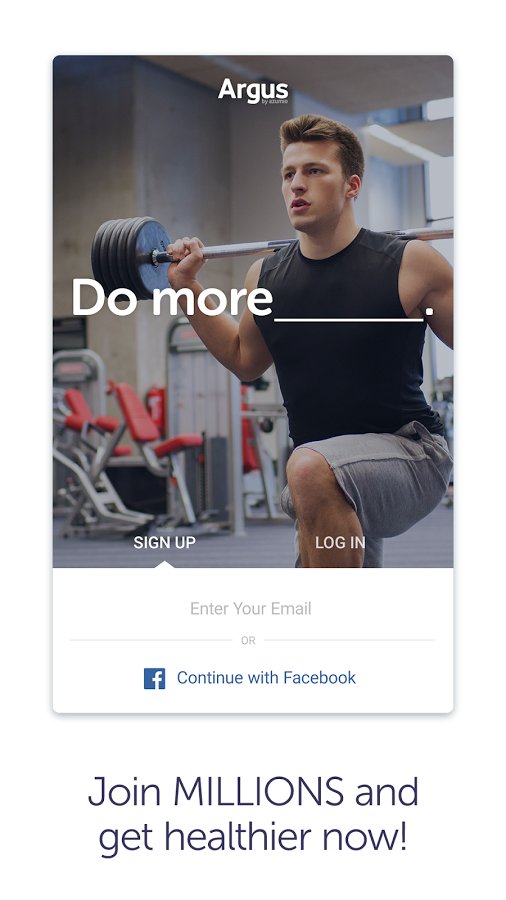
Task: Click the OR divider label
Action: [248, 641]
